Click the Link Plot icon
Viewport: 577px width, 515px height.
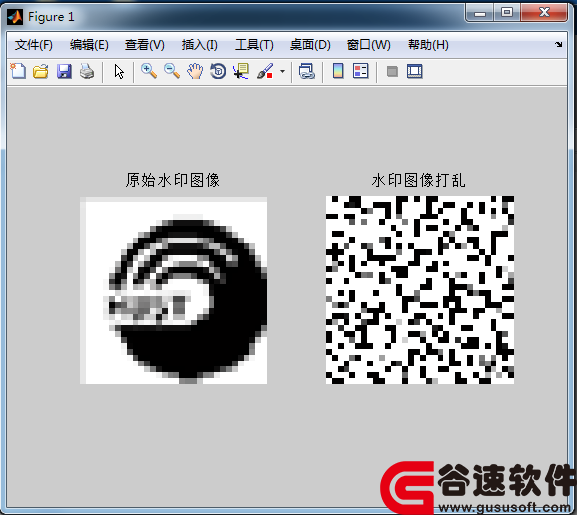(307, 71)
